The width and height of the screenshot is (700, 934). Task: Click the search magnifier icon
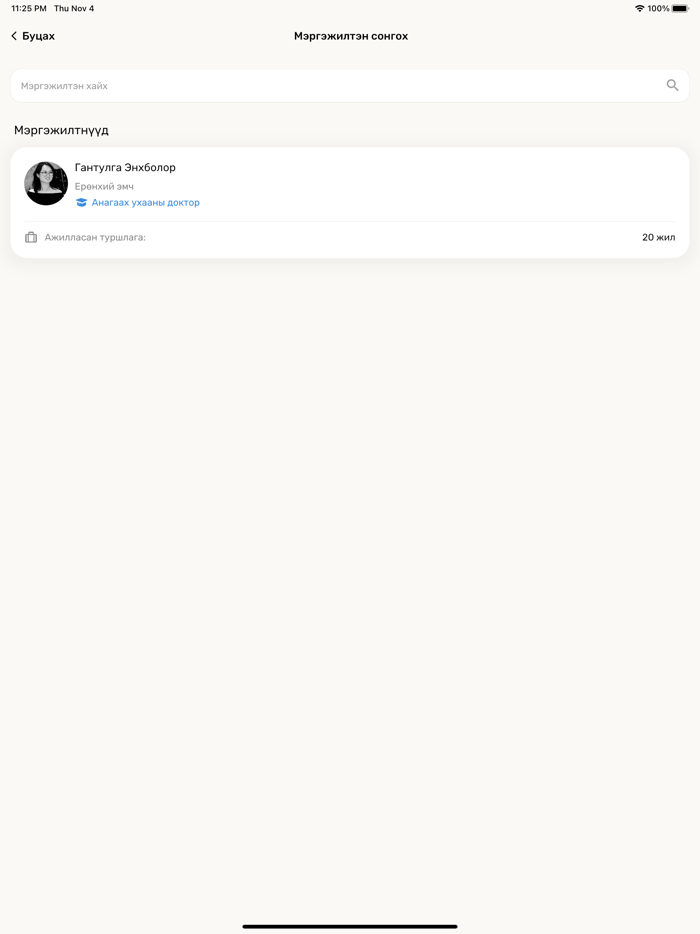tap(673, 86)
